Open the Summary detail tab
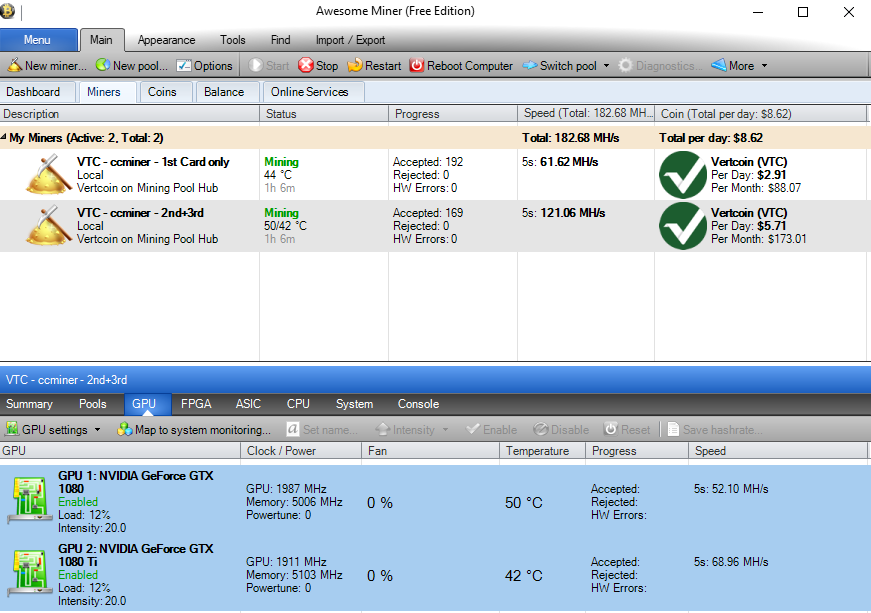Image resolution: width=871 pixels, height=613 pixels. tap(29, 404)
